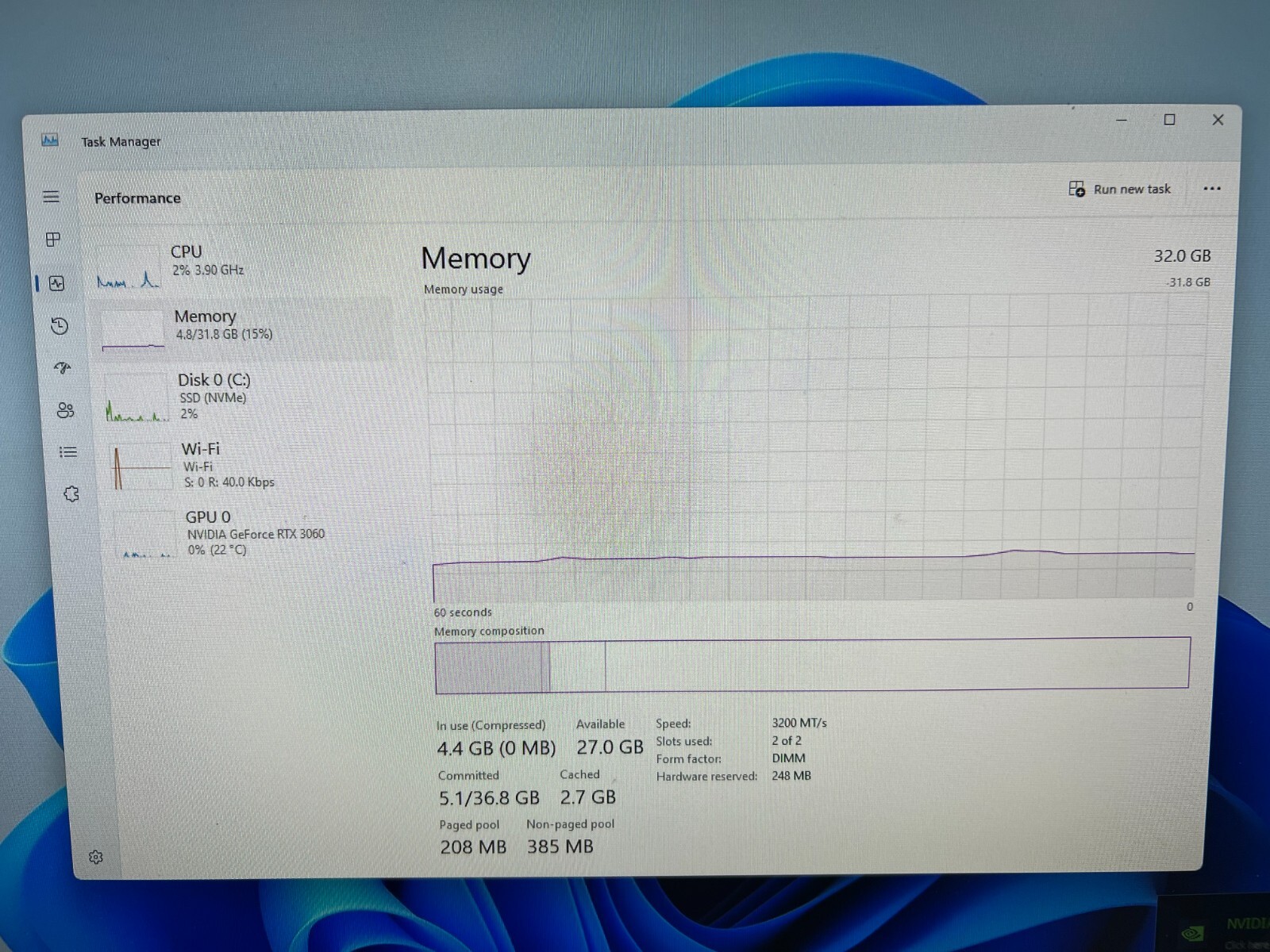Click the 60 seconds graph label
This screenshot has height=952, width=1270.
(x=463, y=612)
